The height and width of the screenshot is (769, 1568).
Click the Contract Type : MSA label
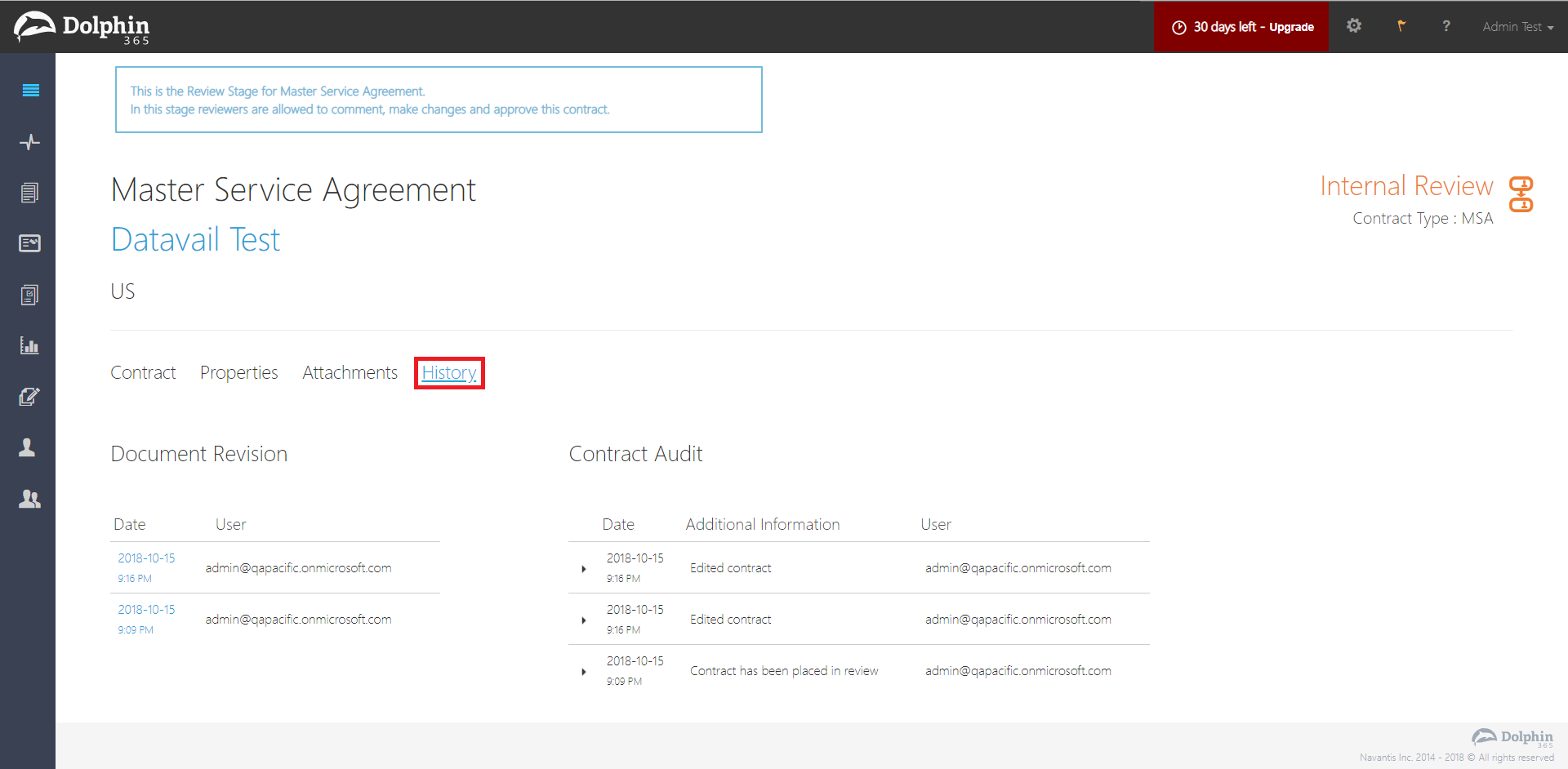tap(1423, 219)
